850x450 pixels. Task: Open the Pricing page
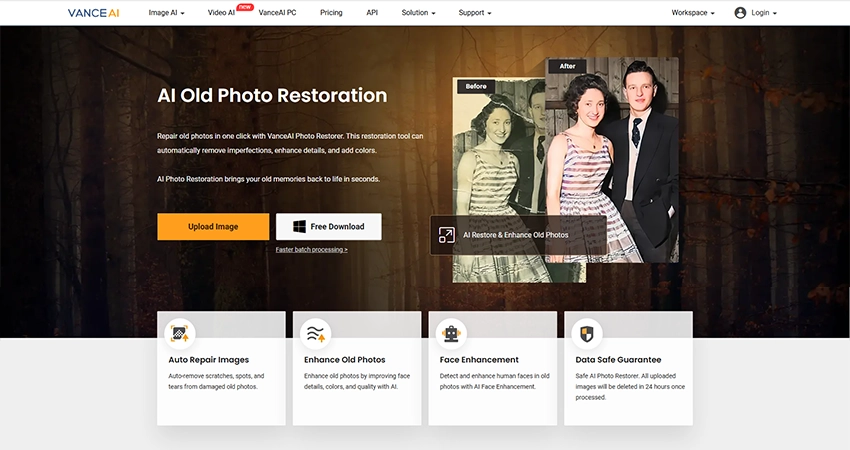coord(331,12)
